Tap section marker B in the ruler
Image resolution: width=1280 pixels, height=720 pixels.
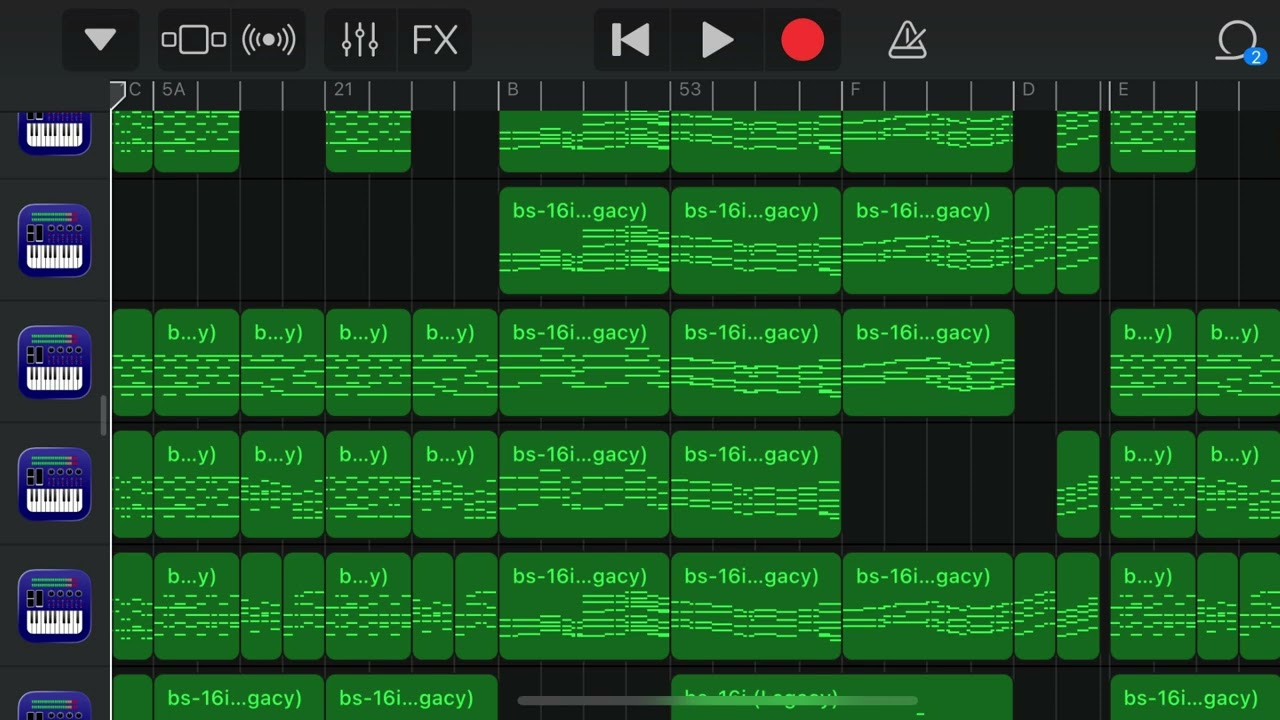coord(512,90)
